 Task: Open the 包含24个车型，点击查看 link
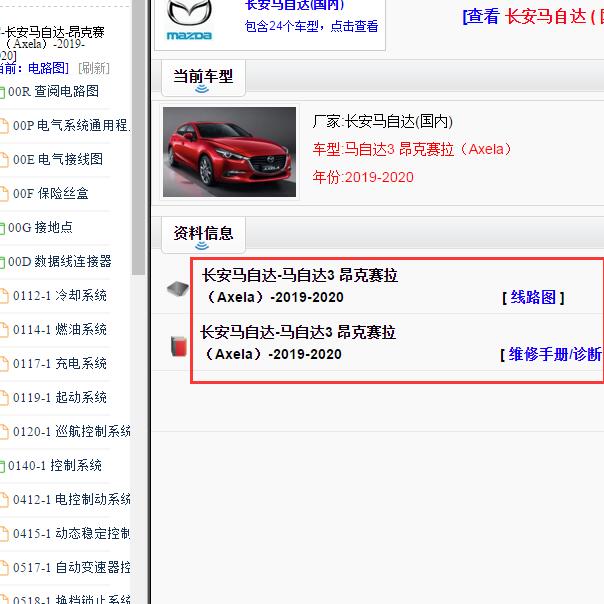[311, 26]
